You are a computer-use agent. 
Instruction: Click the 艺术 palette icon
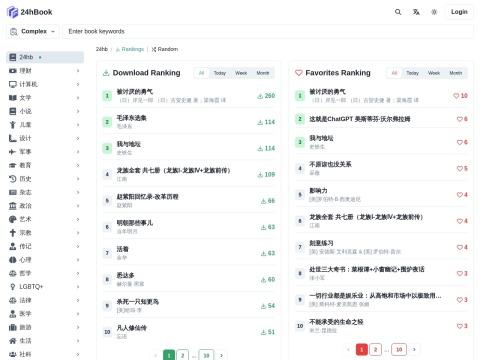point(13,219)
